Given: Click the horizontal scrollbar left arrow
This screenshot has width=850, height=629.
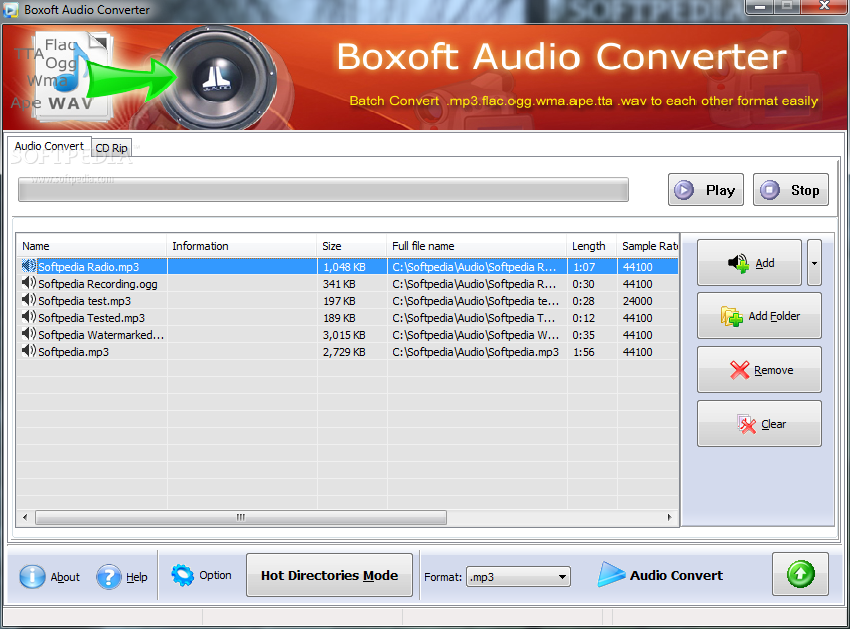Looking at the screenshot, I should pos(25,517).
